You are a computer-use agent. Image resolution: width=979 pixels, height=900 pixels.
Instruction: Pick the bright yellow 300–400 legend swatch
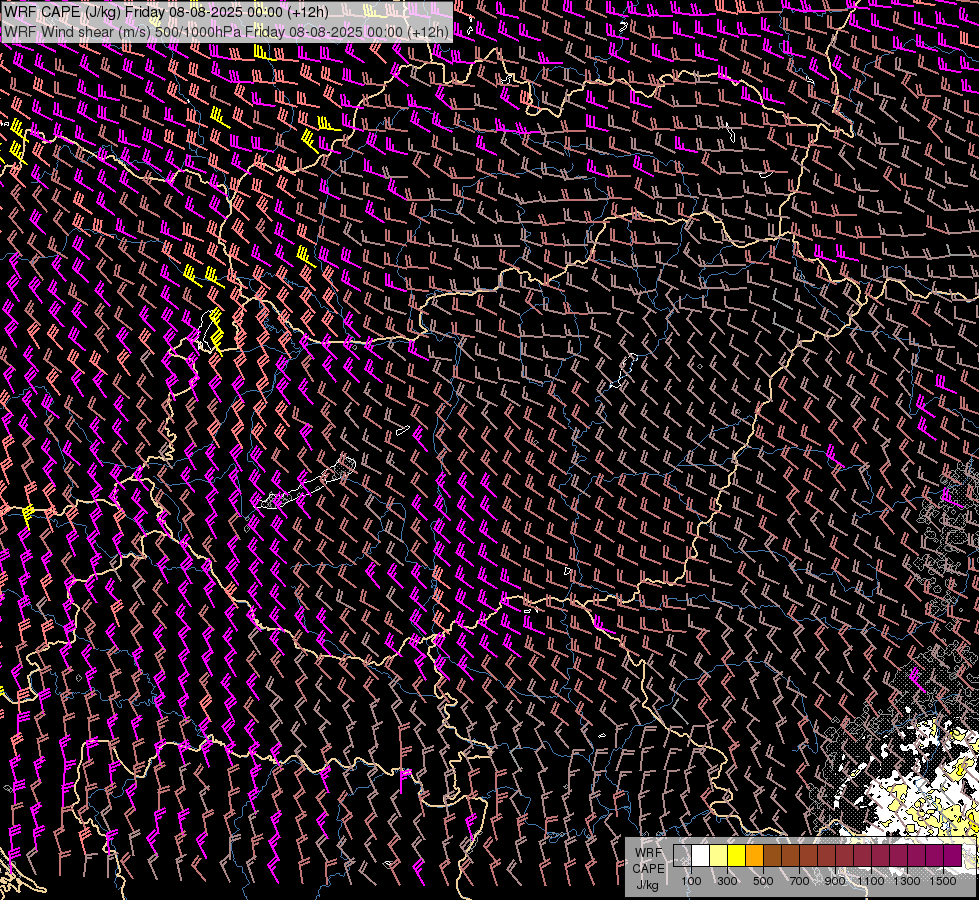coord(737,855)
